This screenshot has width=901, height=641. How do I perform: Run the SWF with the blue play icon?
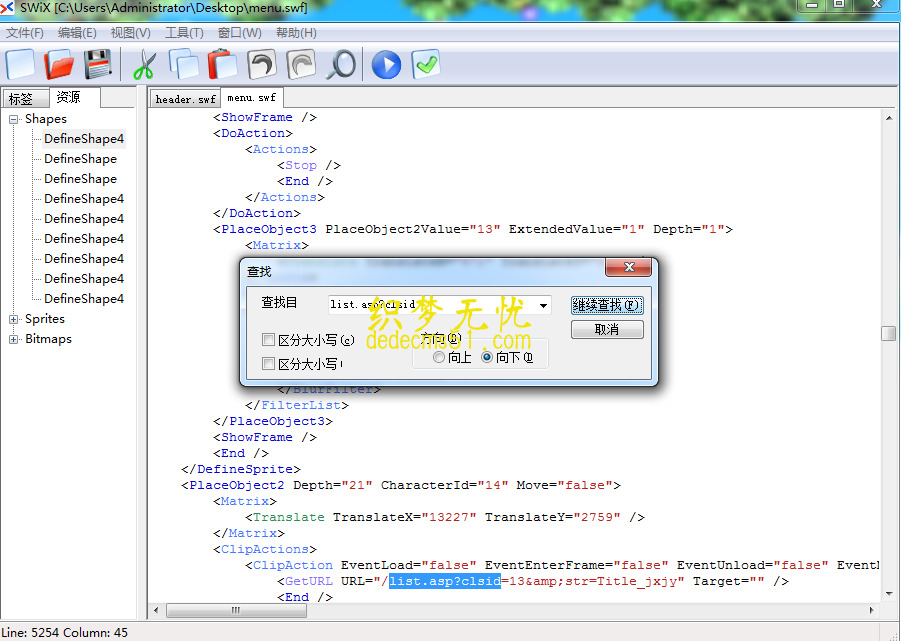tap(384, 64)
